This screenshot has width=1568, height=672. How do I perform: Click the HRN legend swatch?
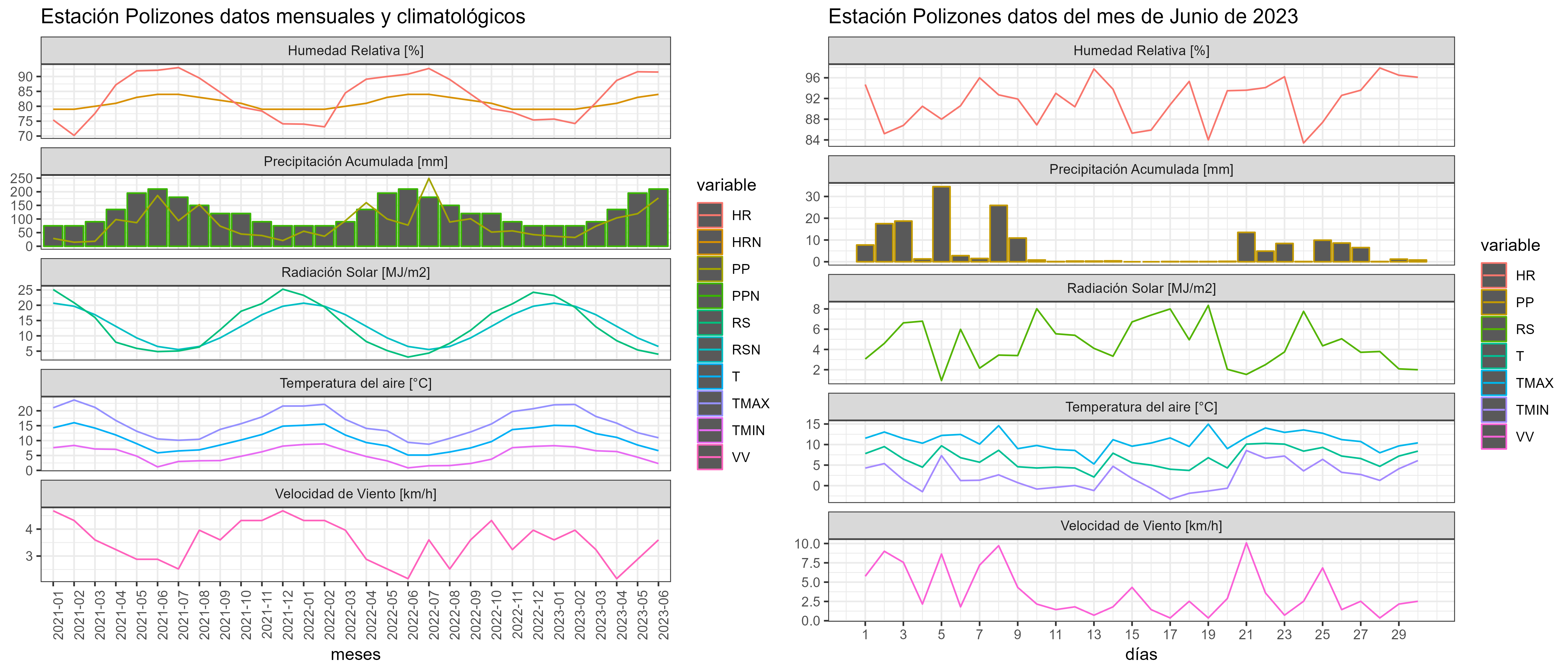tap(710, 242)
